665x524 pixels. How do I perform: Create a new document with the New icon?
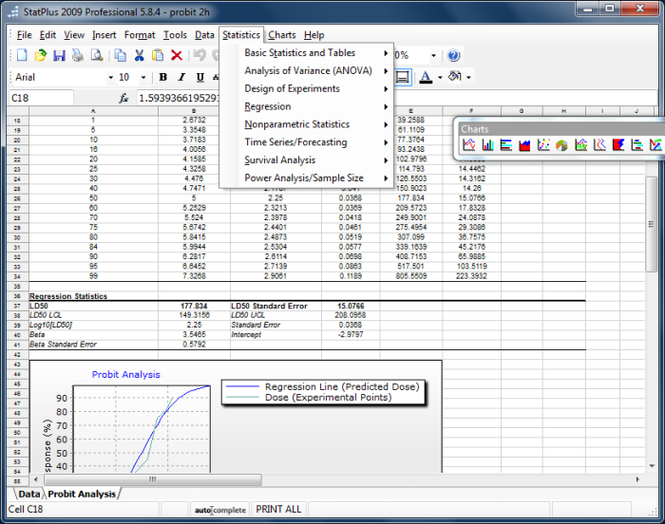pos(22,55)
